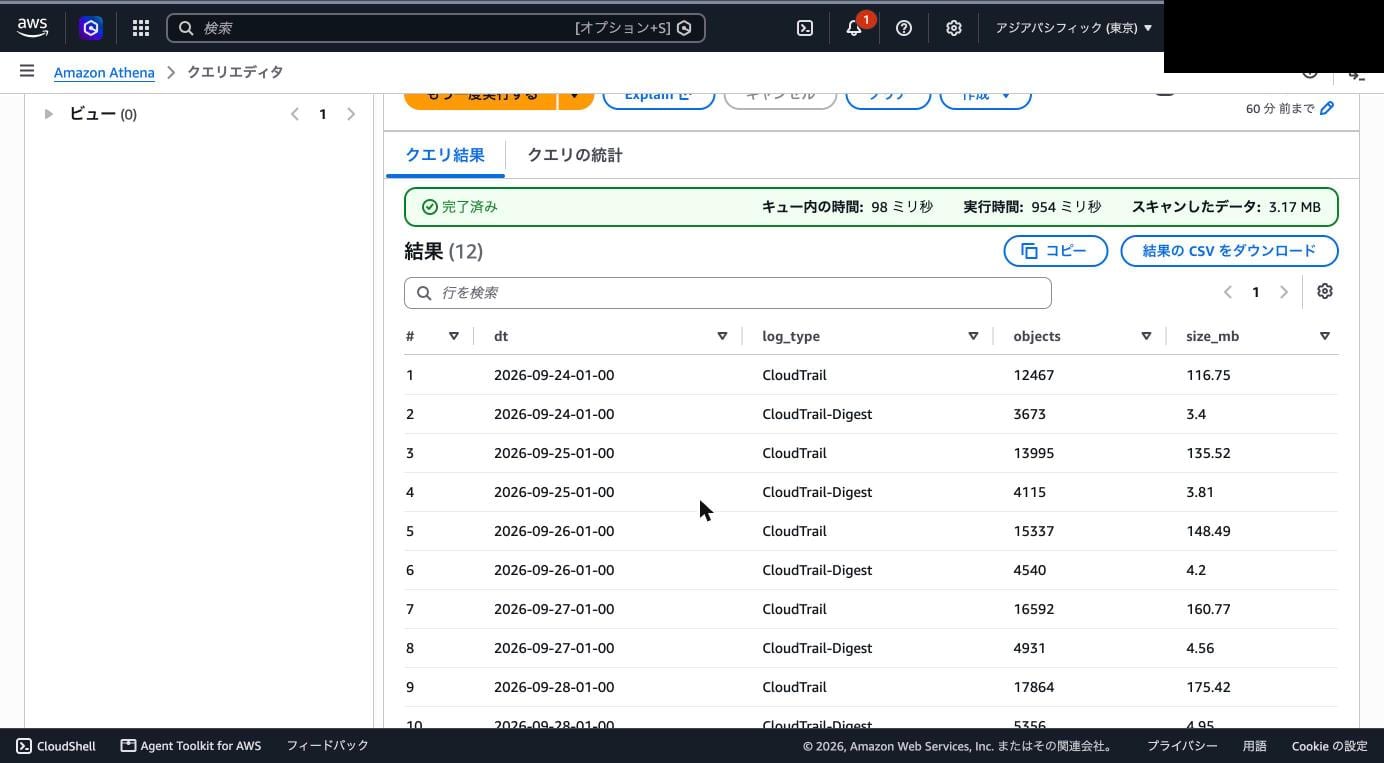The width and height of the screenshot is (1384, 763).
Task: Open CloudShell from the footer bar
Action: point(56,746)
